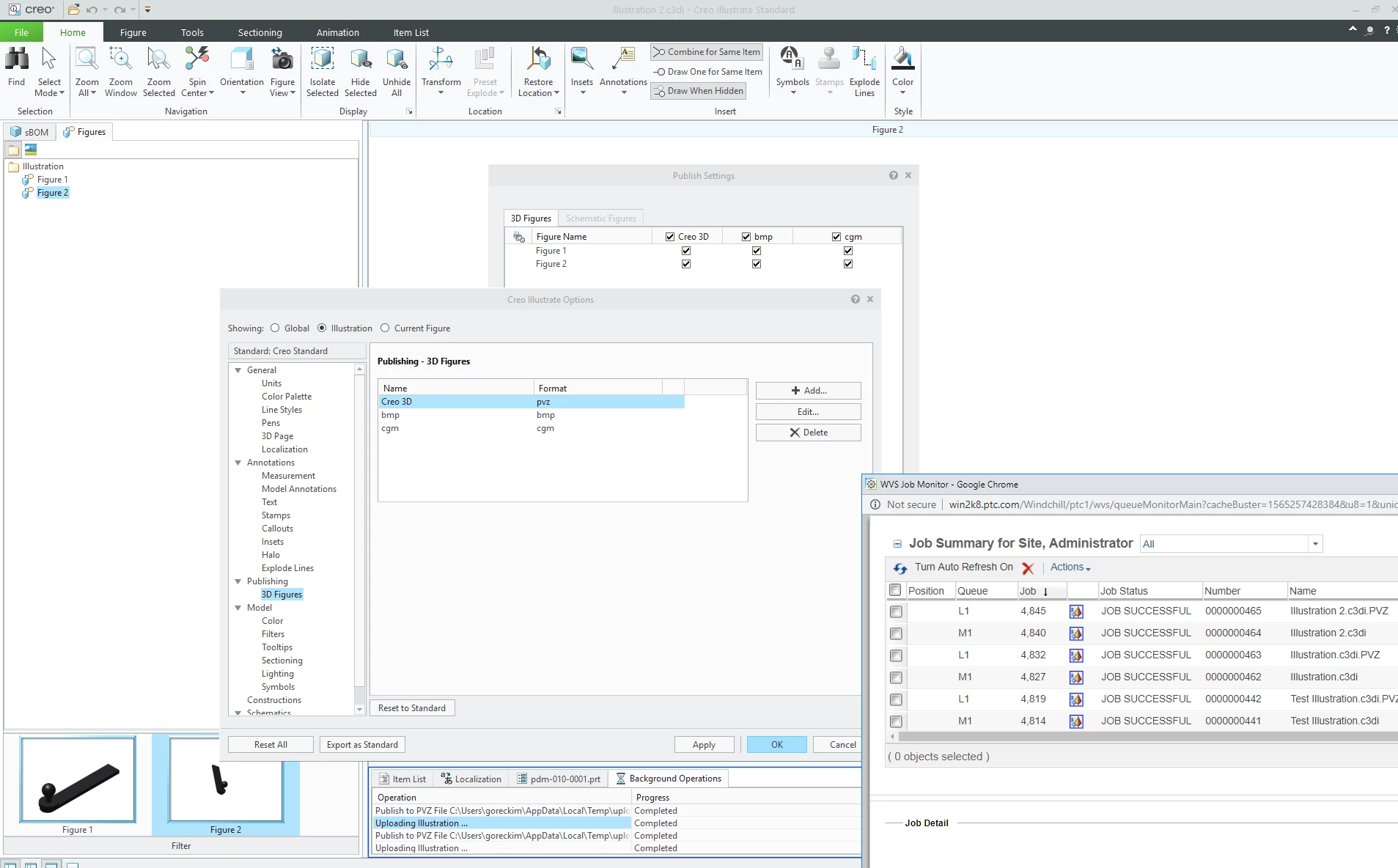Viewport: 1398px width, 868px height.
Task: Click OK in Creo Illustrate Options
Action: [x=776, y=745]
